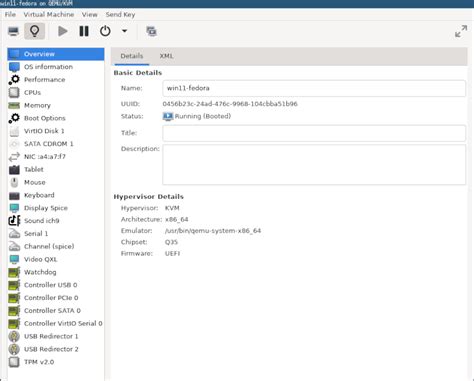Viewport: 474px width, 381px height.
Task: Click the Hypervisor value KVM
Action: 172,208
